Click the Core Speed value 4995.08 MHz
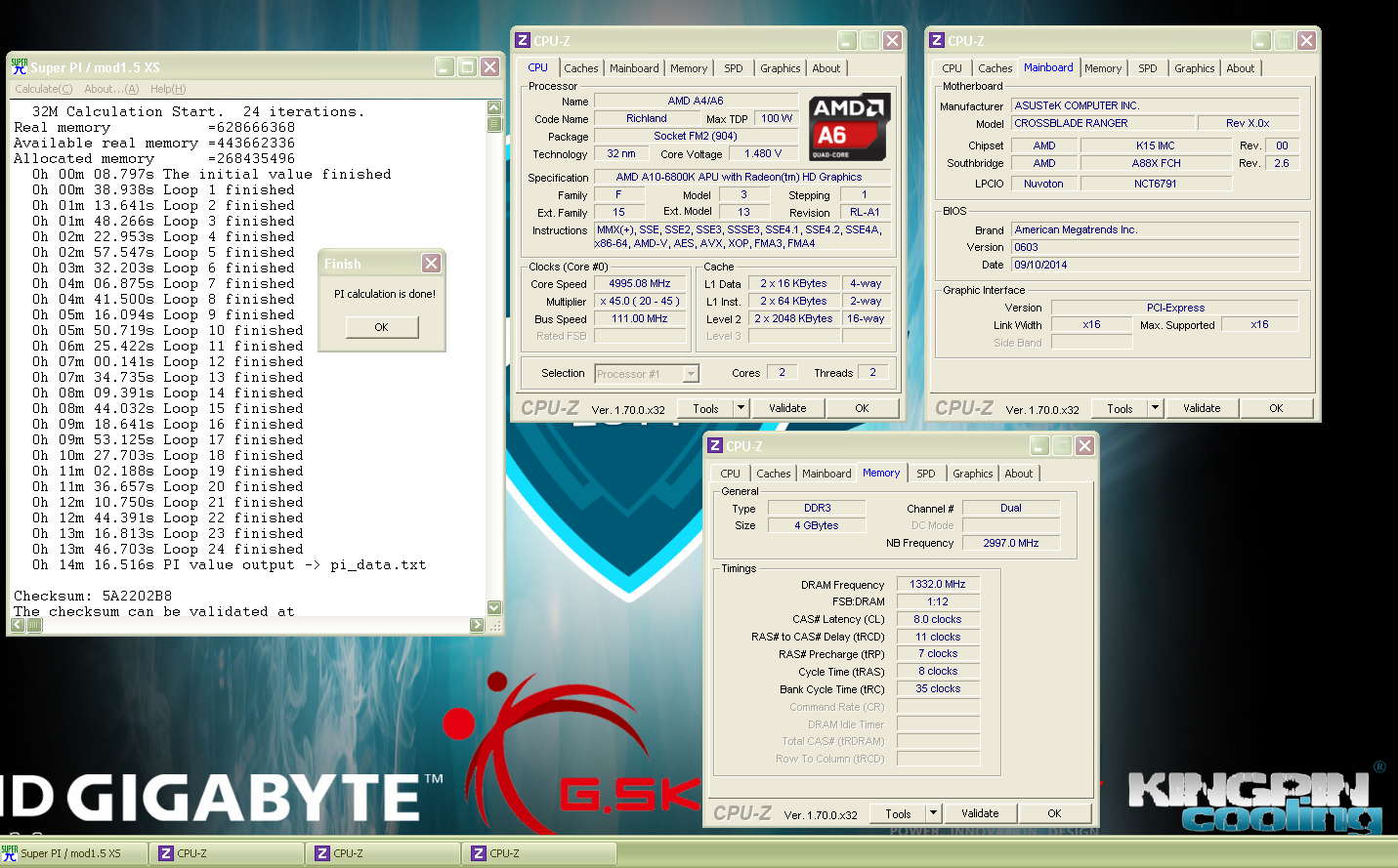 point(640,283)
